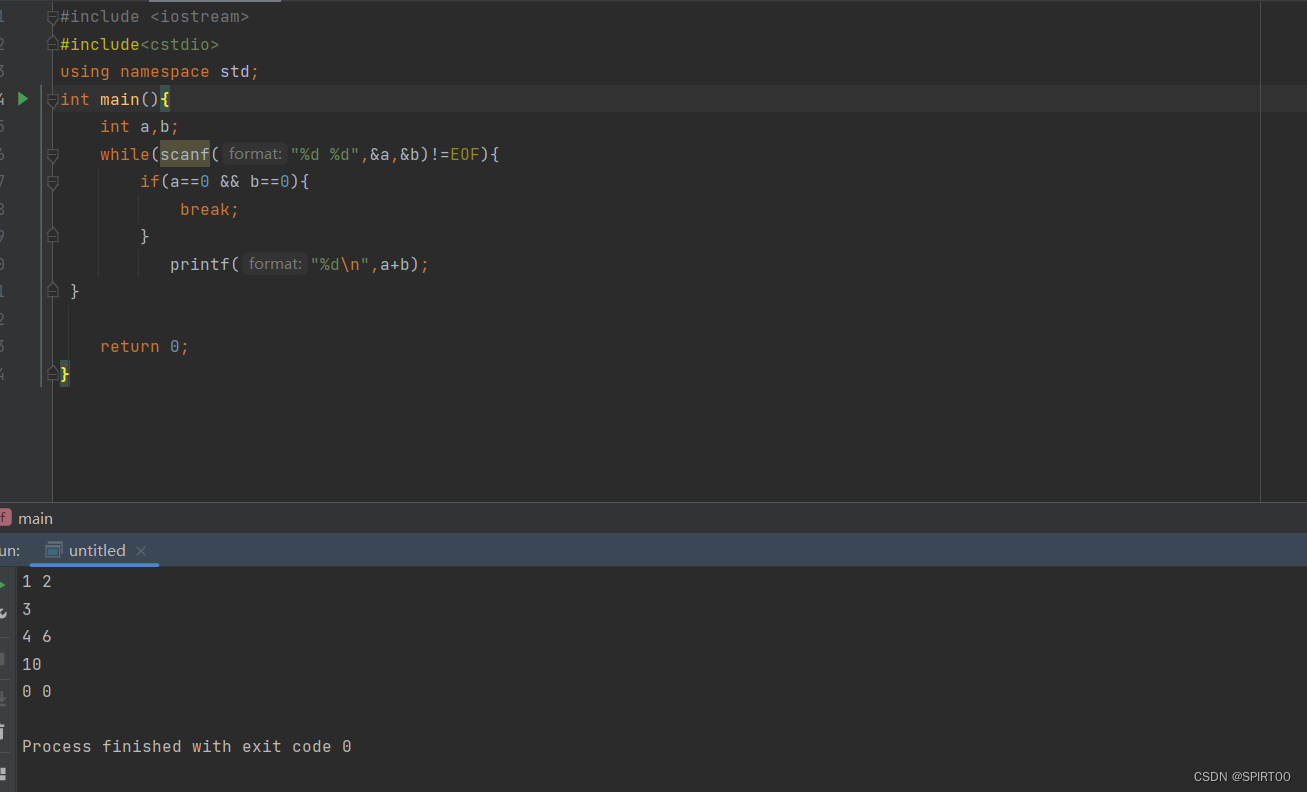Click console input line '4 6'
The width and height of the screenshot is (1307, 792).
pos(37,636)
